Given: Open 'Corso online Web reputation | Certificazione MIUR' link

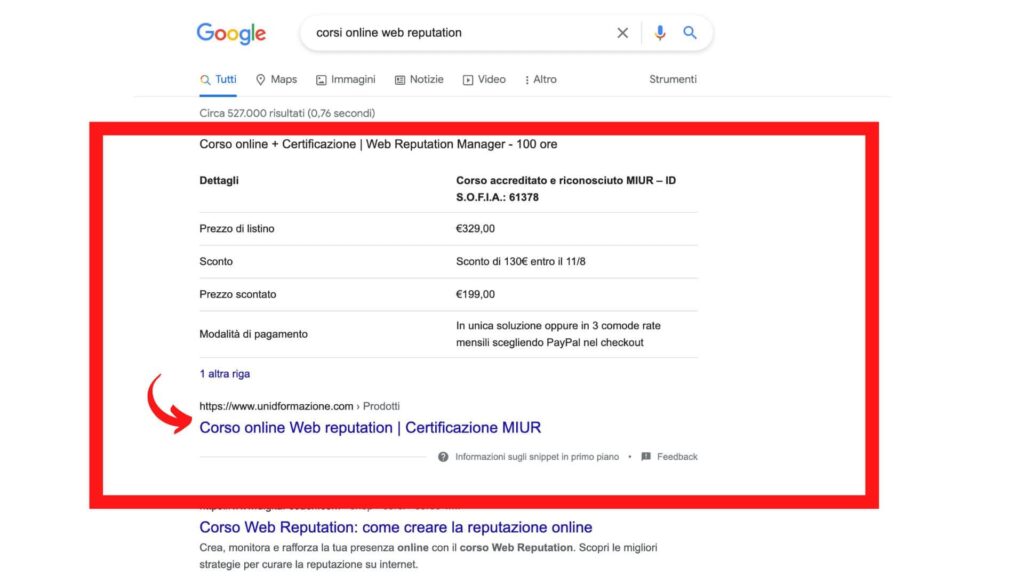Looking at the screenshot, I should pyautogui.click(x=370, y=428).
